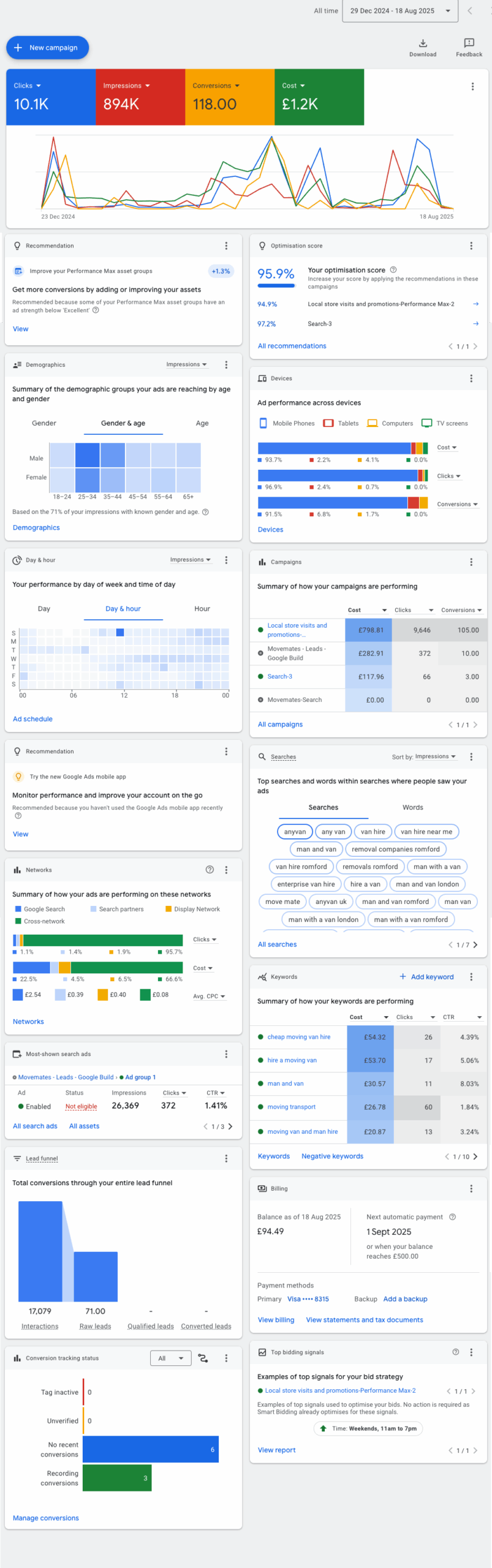The height and width of the screenshot is (1568, 492).
Task: Open the conversion tracking All dropdown
Action: (x=170, y=1358)
